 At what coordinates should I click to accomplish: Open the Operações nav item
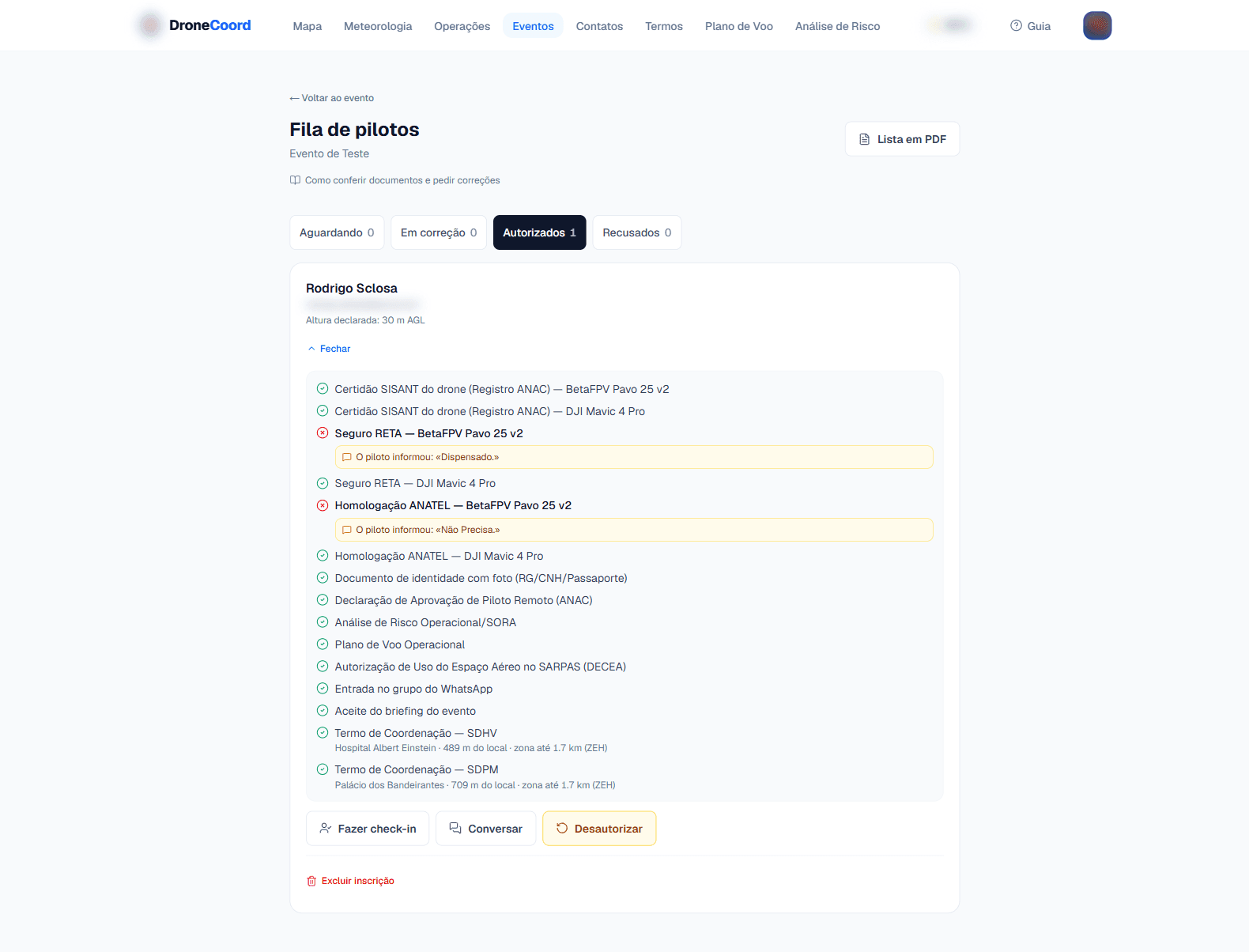[462, 26]
